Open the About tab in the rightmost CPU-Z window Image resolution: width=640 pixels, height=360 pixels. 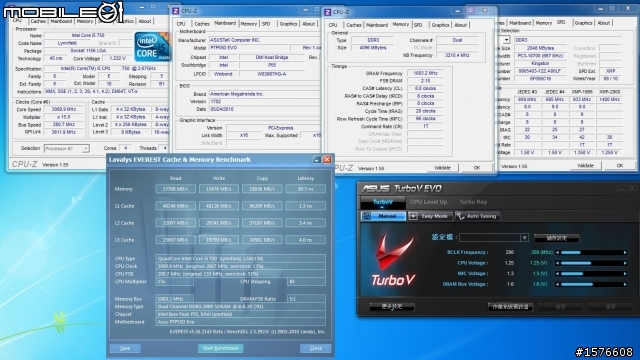click(604, 23)
